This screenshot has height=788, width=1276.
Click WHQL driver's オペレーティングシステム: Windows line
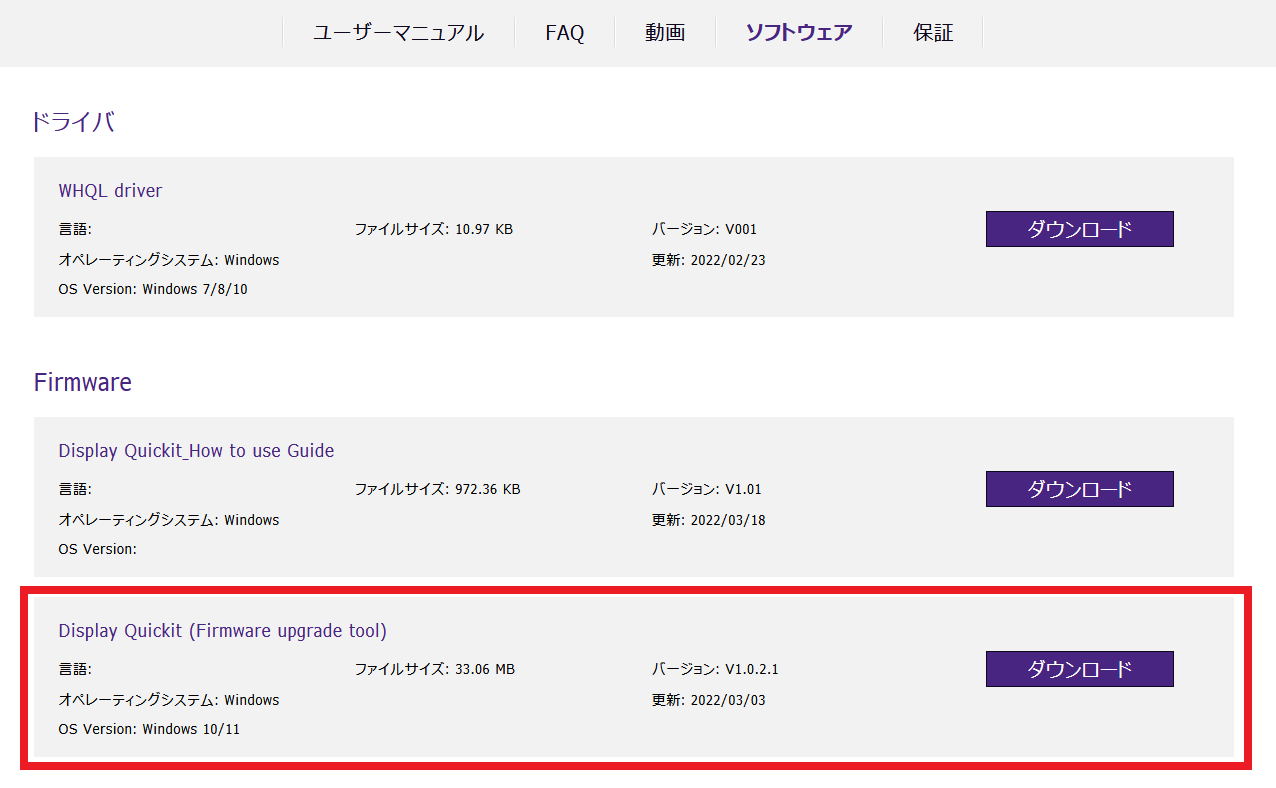click(169, 260)
